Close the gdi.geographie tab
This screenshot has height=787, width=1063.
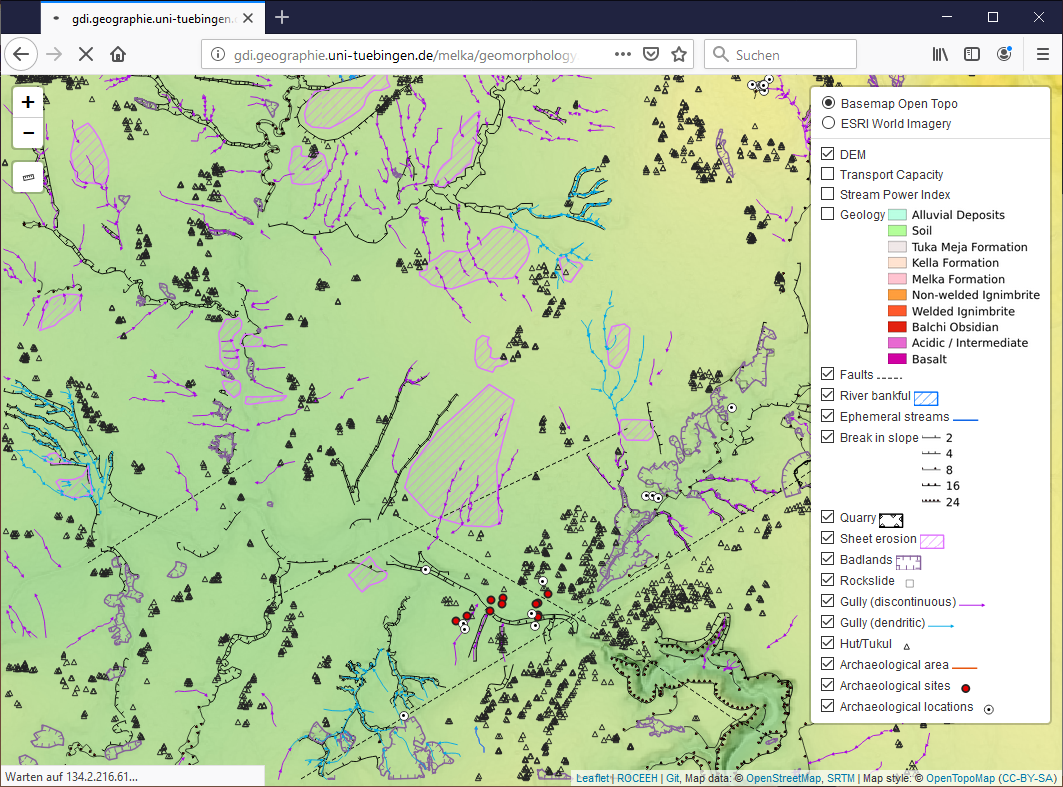[x=248, y=18]
